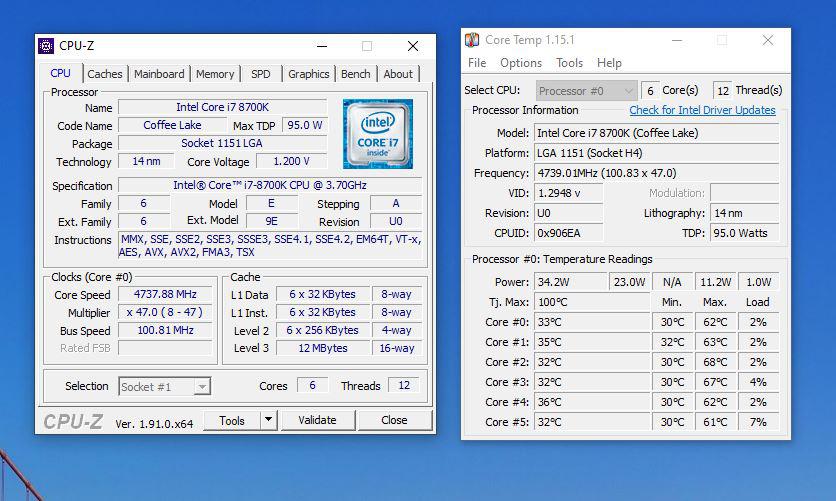836x501 pixels.
Task: Minimize the CPU-Z window
Action: click(322, 46)
